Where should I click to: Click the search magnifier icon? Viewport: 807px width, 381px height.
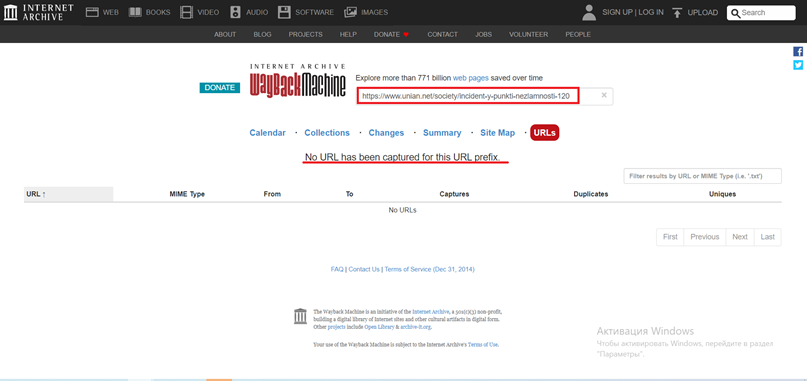pos(736,13)
